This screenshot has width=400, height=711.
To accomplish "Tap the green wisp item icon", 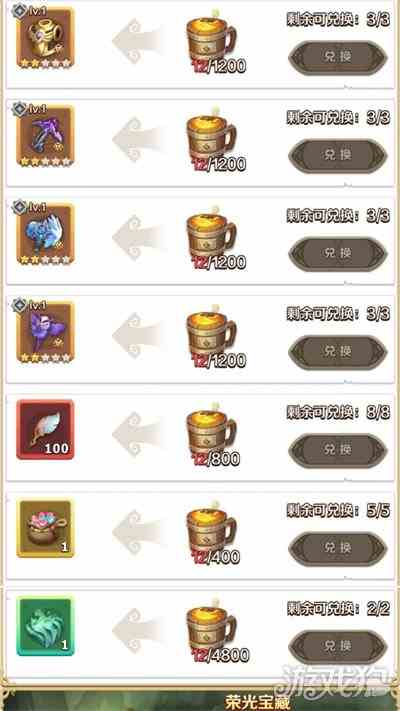I will click(x=45, y=626).
